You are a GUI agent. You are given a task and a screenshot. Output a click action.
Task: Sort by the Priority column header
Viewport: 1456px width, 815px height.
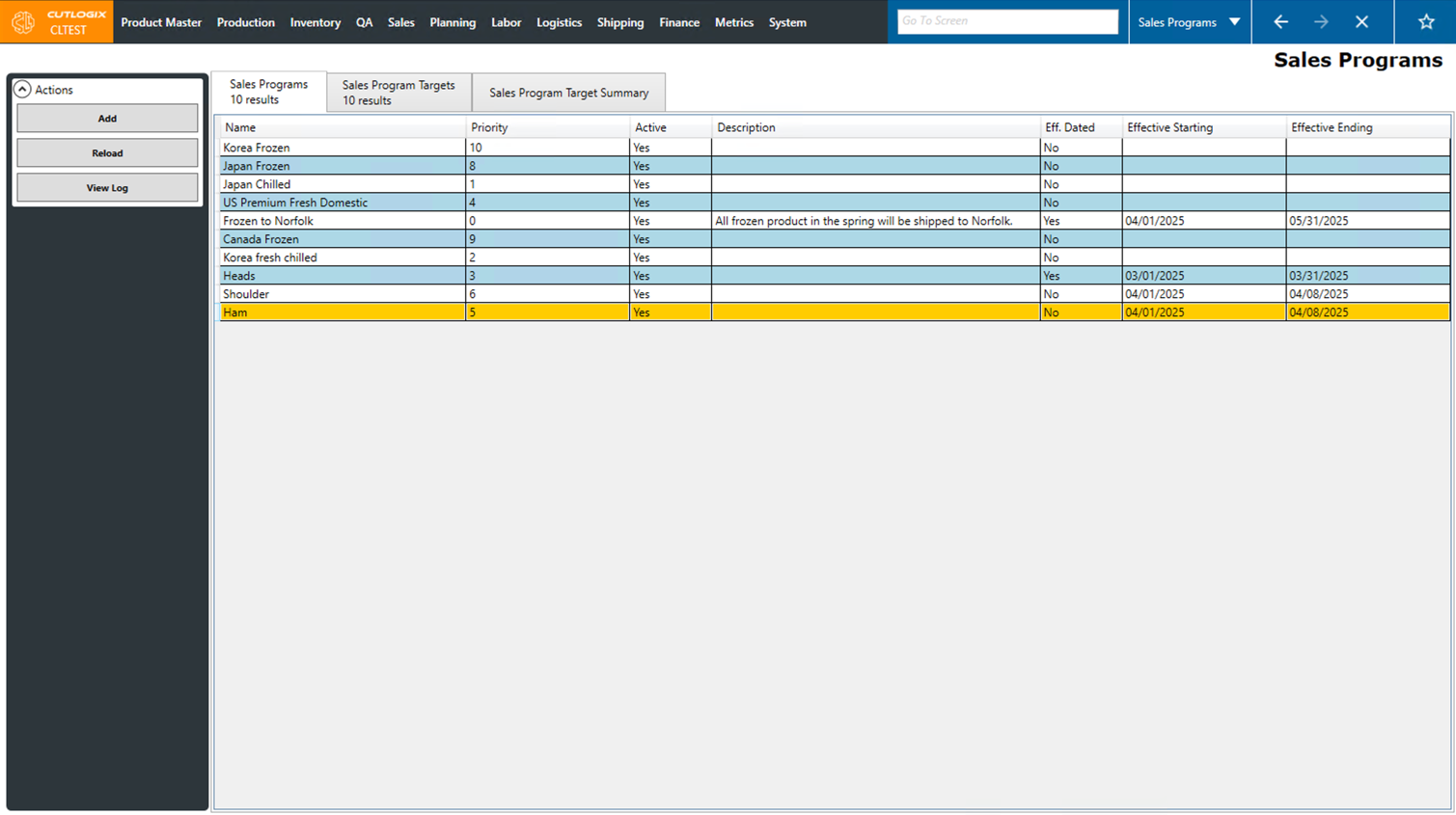489,127
